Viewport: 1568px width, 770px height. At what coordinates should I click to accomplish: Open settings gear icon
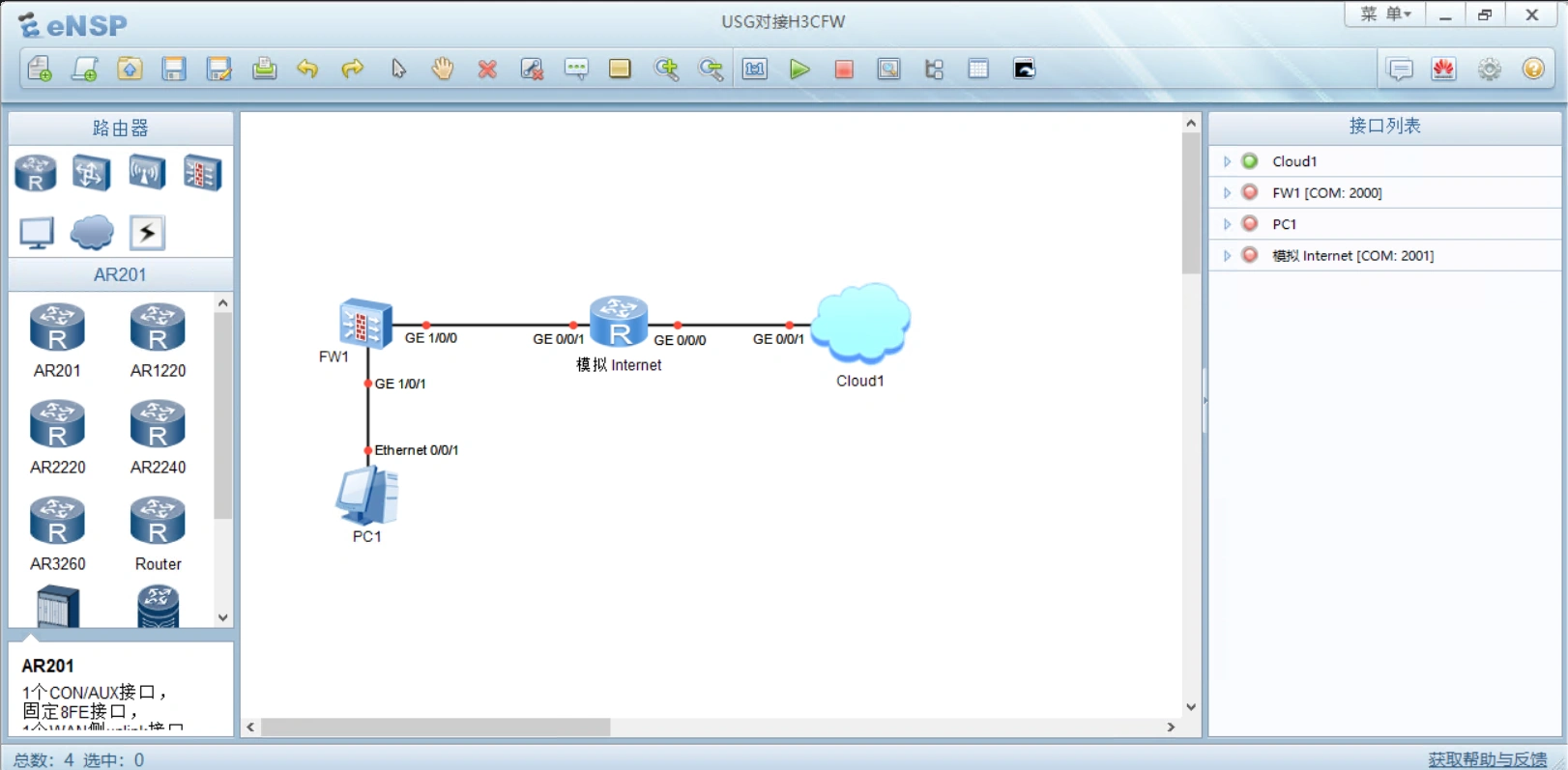tap(1490, 69)
